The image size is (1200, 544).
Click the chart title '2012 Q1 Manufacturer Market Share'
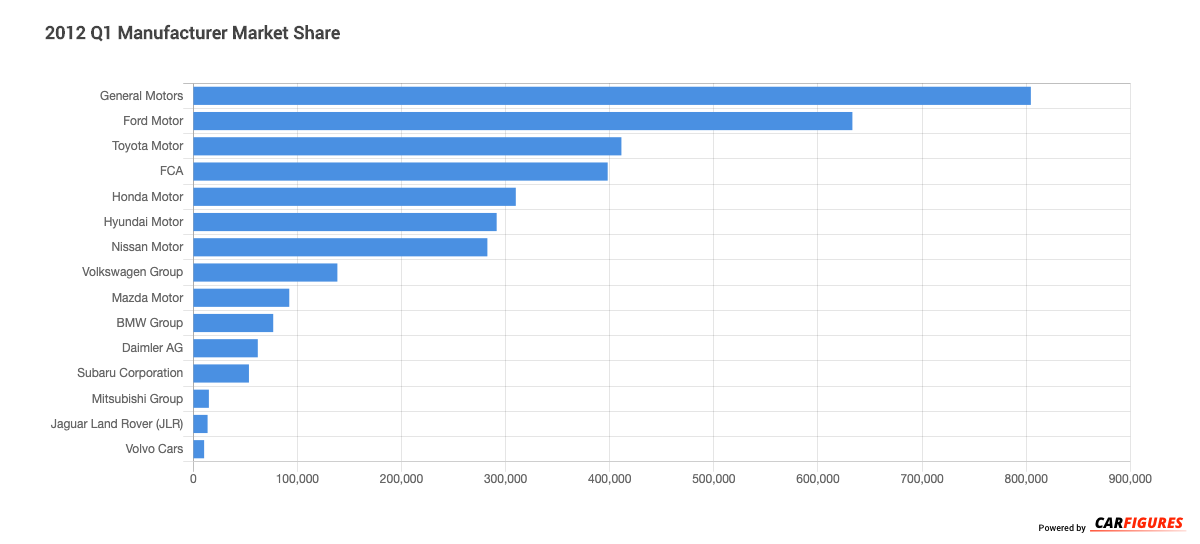[x=193, y=33]
